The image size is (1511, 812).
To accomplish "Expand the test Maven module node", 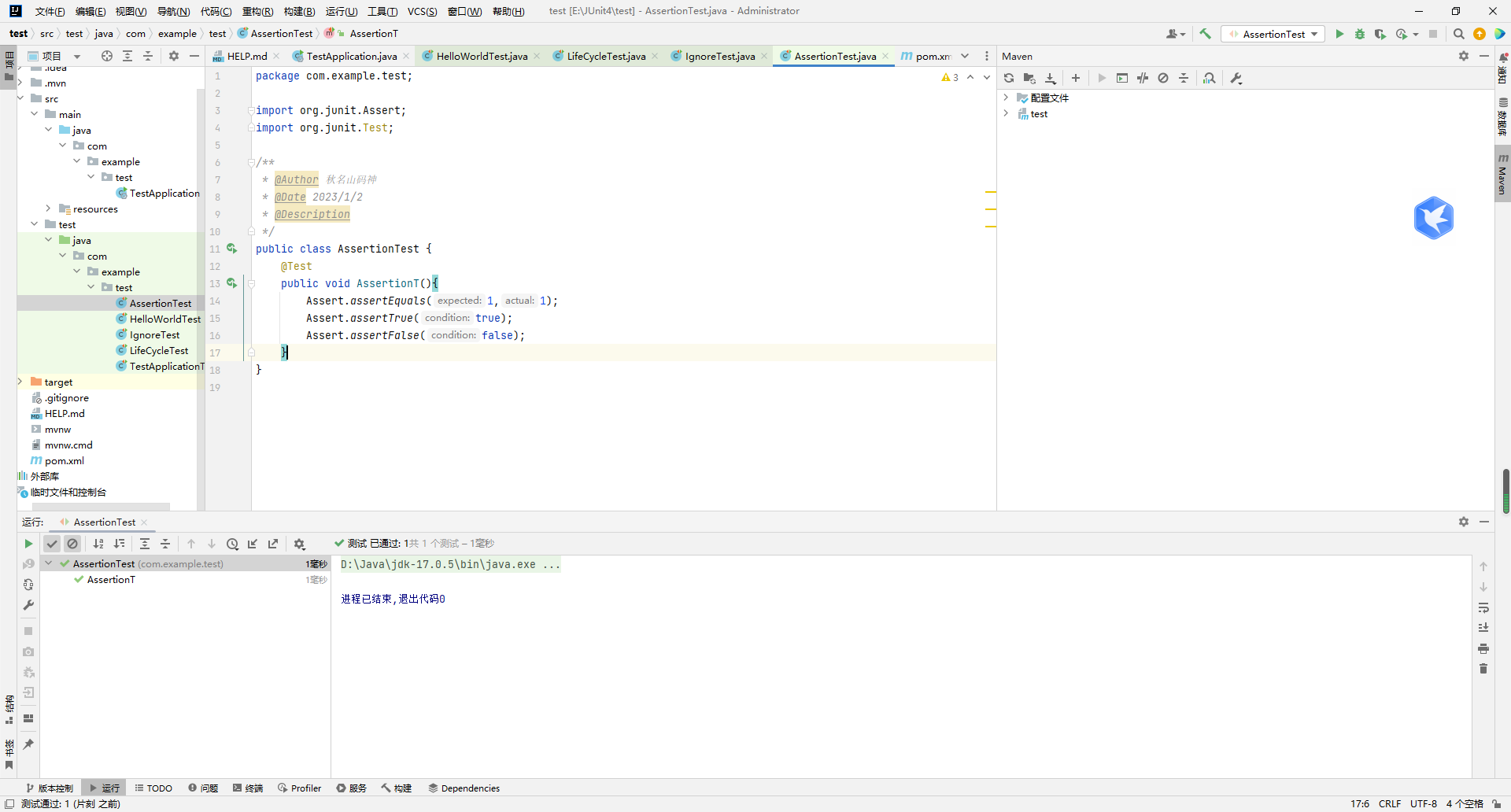I will (1006, 113).
